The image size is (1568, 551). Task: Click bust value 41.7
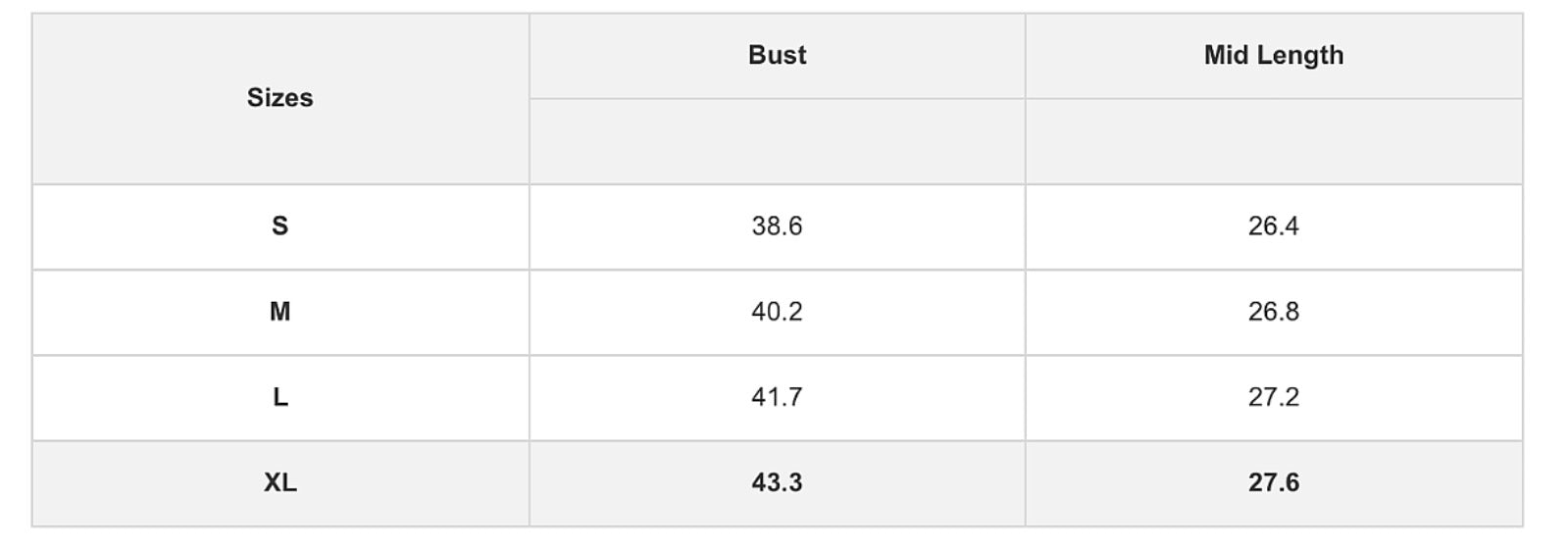click(777, 397)
